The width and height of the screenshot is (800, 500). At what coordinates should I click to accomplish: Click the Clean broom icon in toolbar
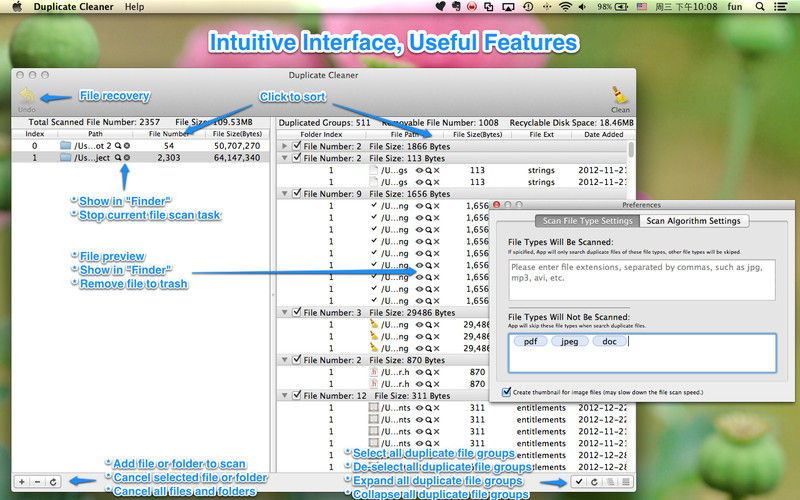tap(620, 95)
